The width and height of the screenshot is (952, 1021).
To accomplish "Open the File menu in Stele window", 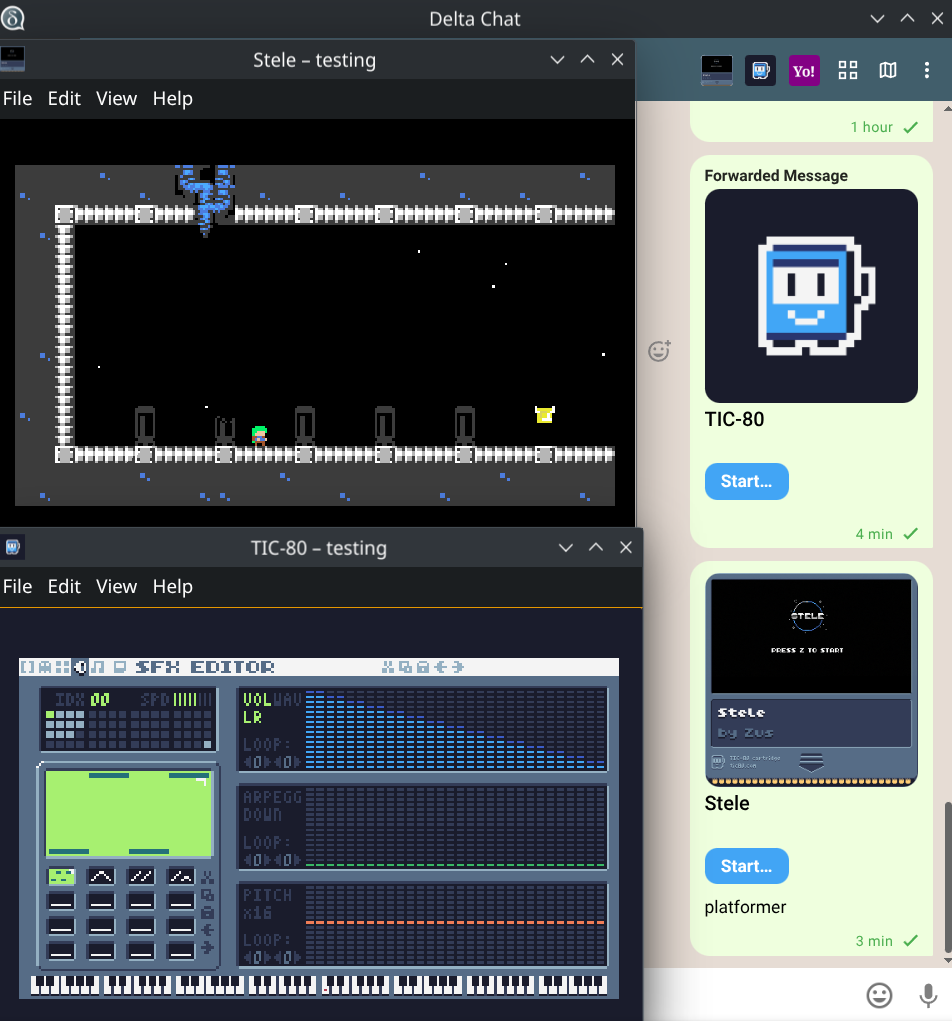I will point(18,98).
